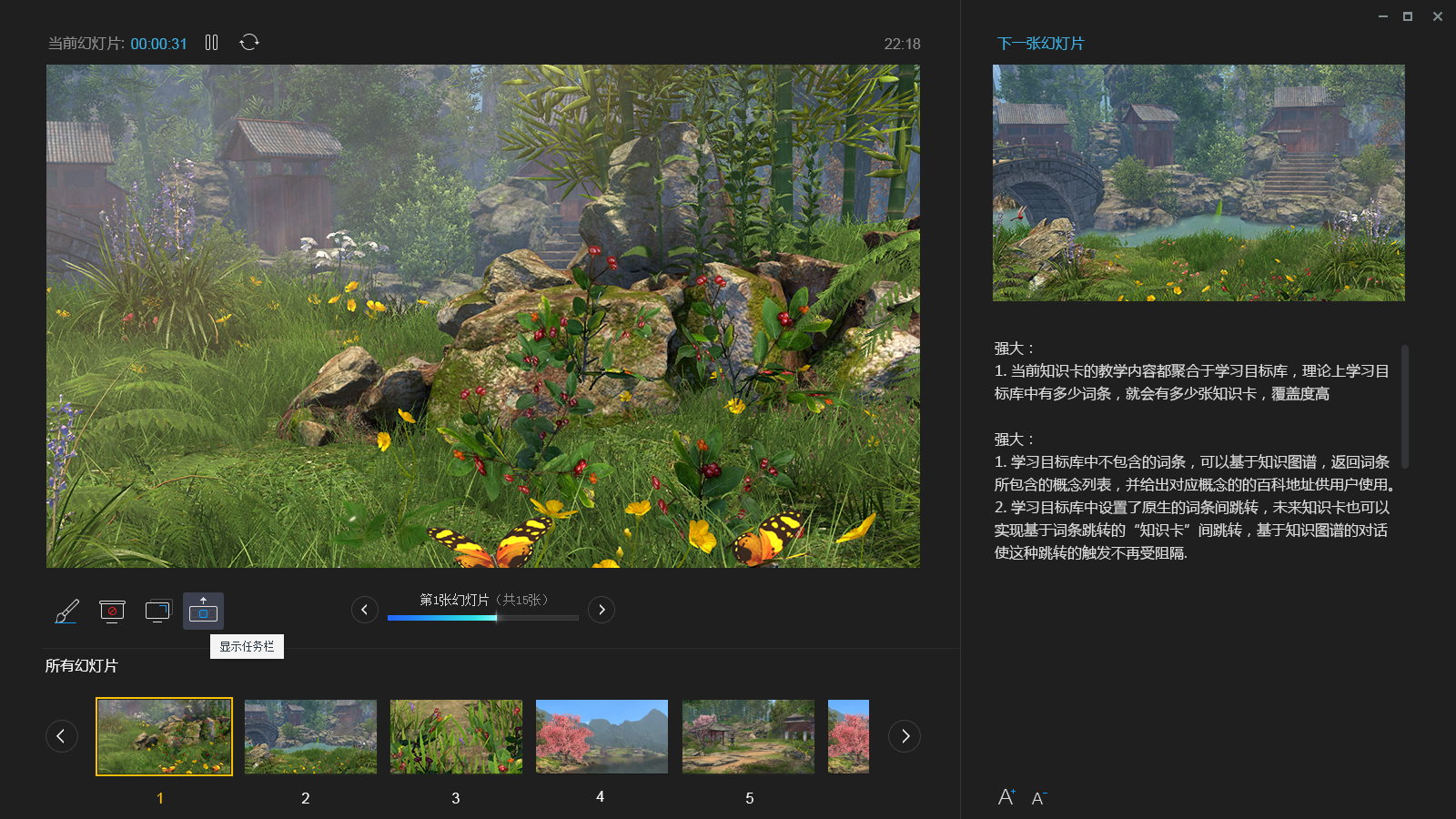
Task: Minimize the presenter view window
Action: (x=1383, y=16)
